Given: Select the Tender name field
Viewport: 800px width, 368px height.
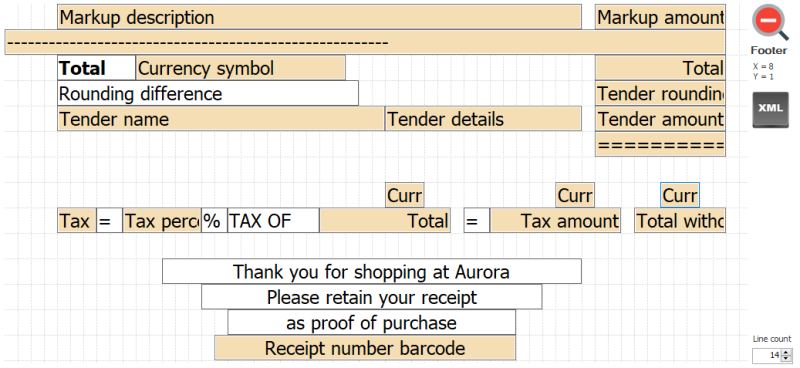Looking at the screenshot, I should pos(221,119).
